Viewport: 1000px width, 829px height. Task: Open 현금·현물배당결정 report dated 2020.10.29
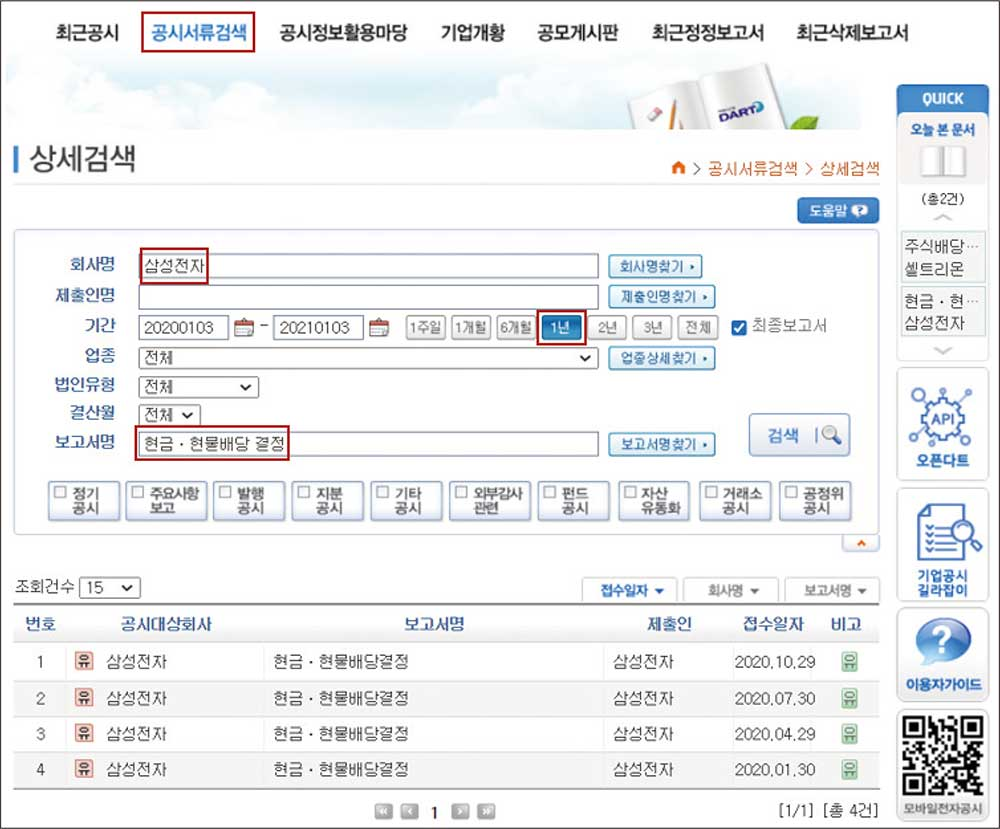341,661
